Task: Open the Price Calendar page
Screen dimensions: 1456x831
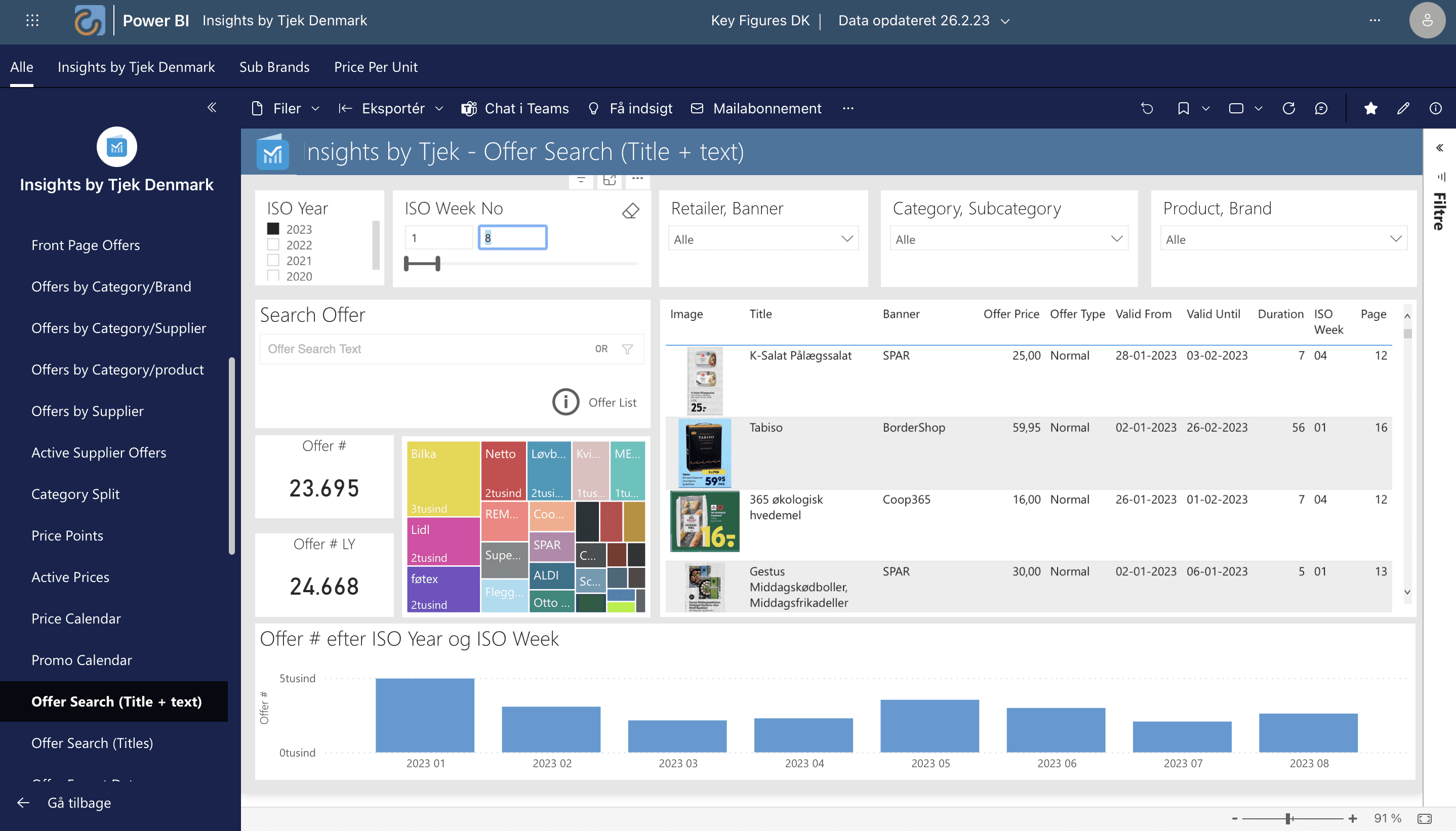Action: pos(76,618)
